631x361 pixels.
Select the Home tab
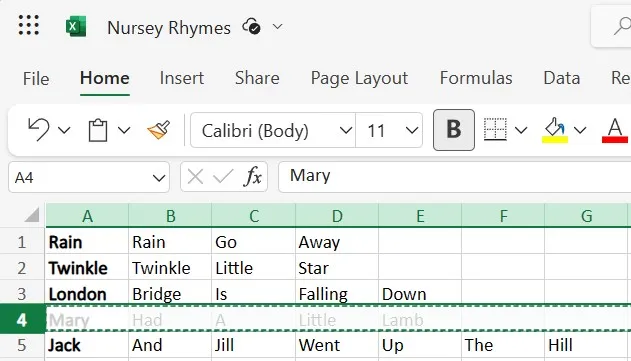[105, 78]
